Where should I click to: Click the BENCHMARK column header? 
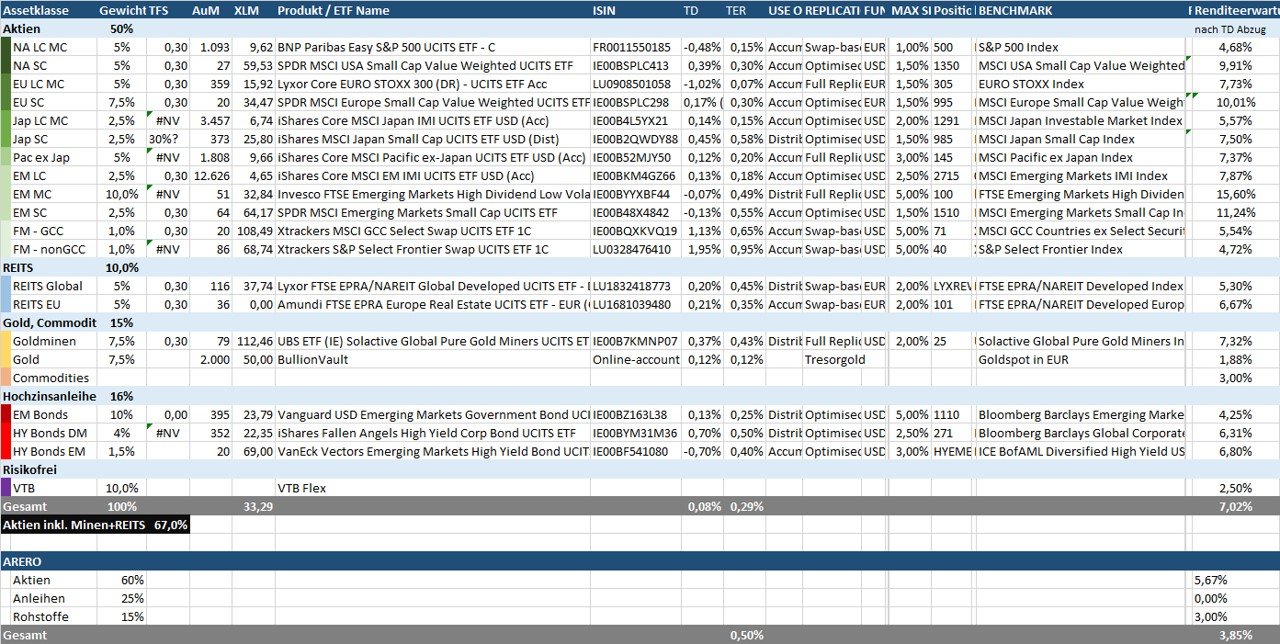(x=1015, y=10)
